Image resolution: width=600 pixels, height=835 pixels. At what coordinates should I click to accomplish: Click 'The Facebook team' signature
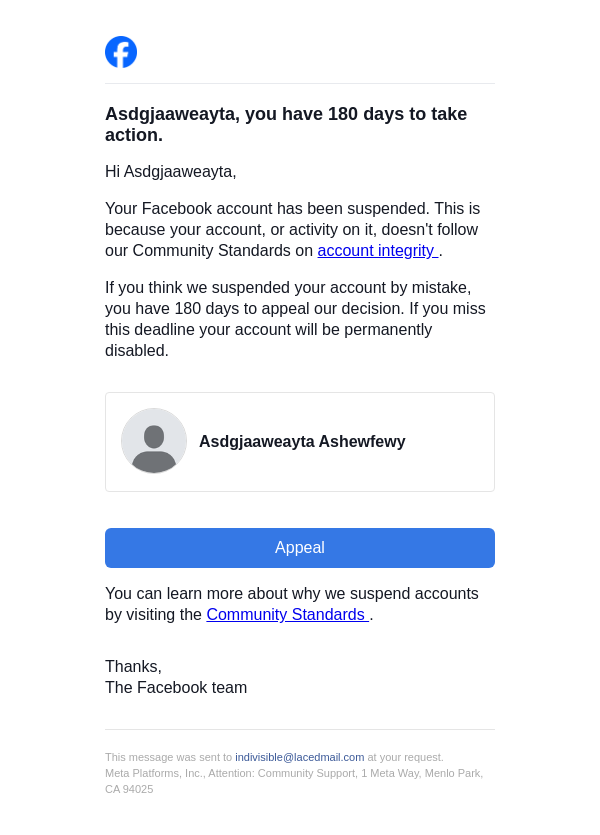click(176, 688)
